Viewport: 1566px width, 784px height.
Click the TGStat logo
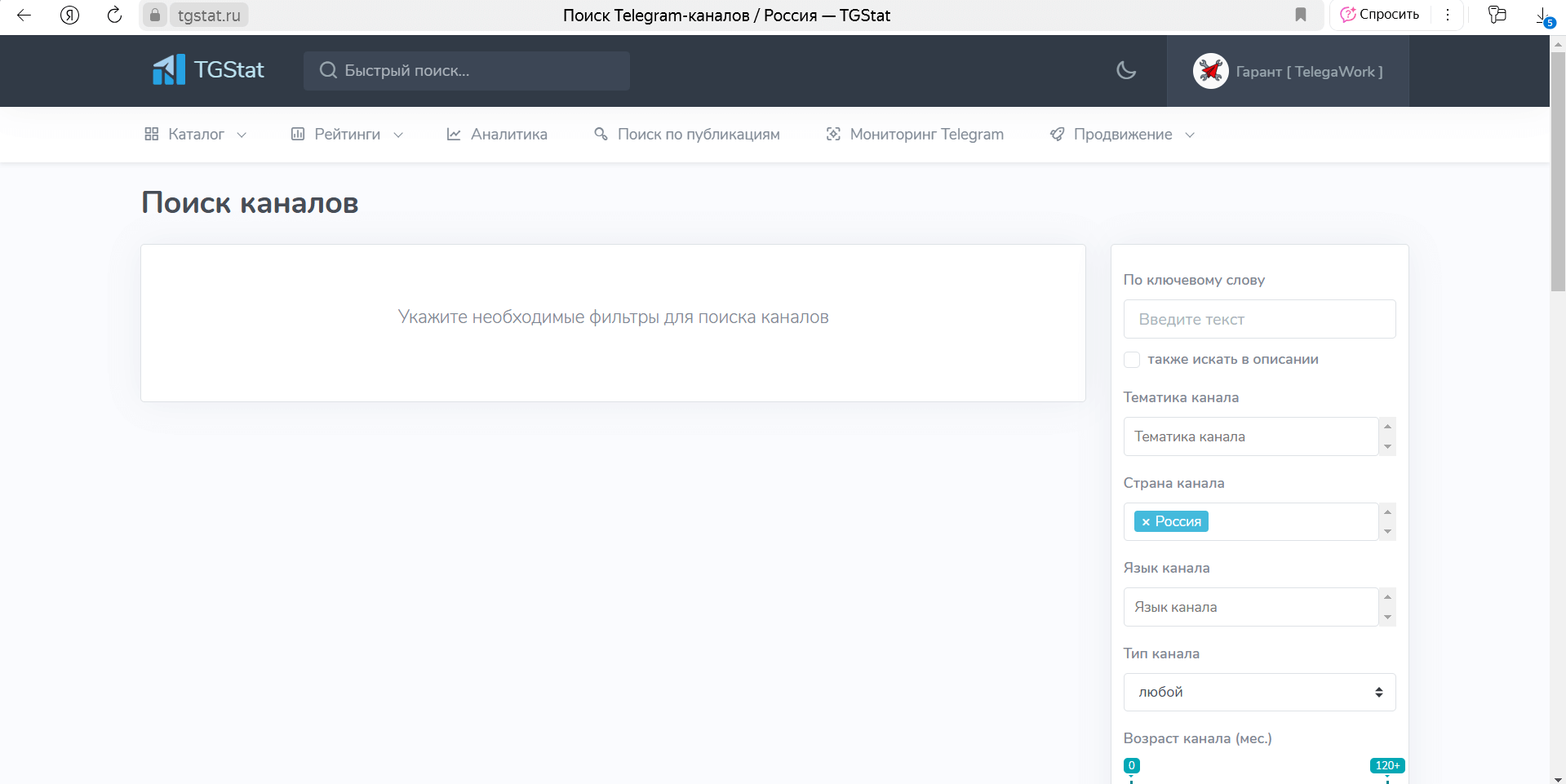208,70
